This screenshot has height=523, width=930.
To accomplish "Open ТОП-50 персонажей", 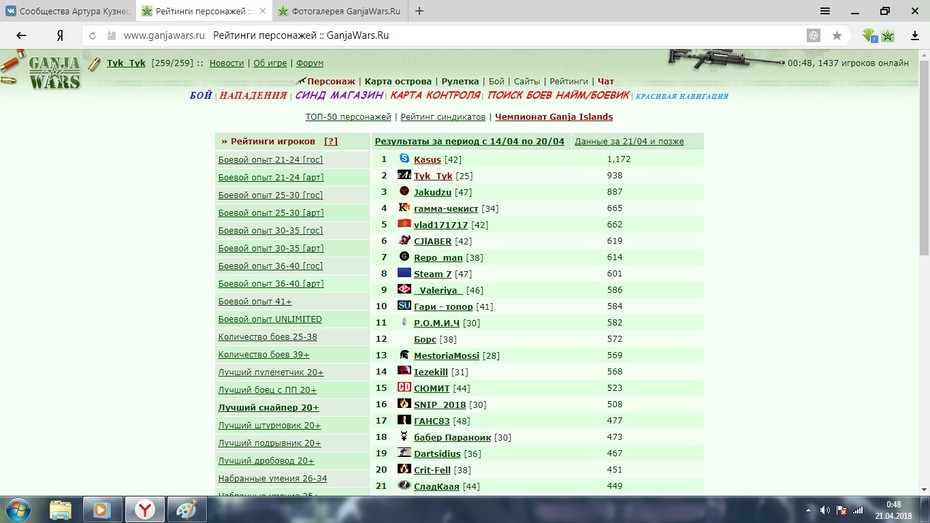I will point(348,117).
